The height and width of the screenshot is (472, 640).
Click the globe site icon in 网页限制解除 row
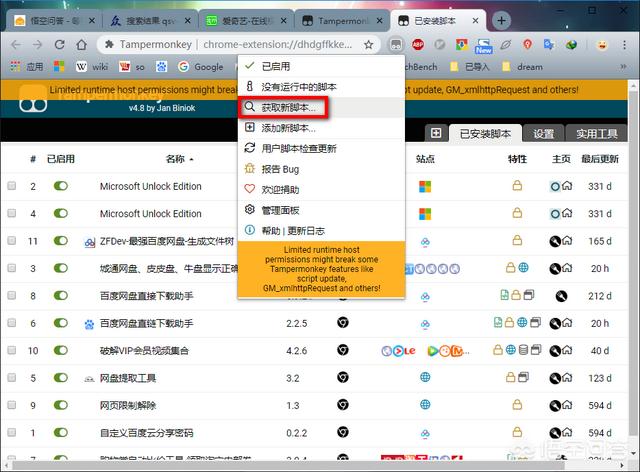(425, 405)
